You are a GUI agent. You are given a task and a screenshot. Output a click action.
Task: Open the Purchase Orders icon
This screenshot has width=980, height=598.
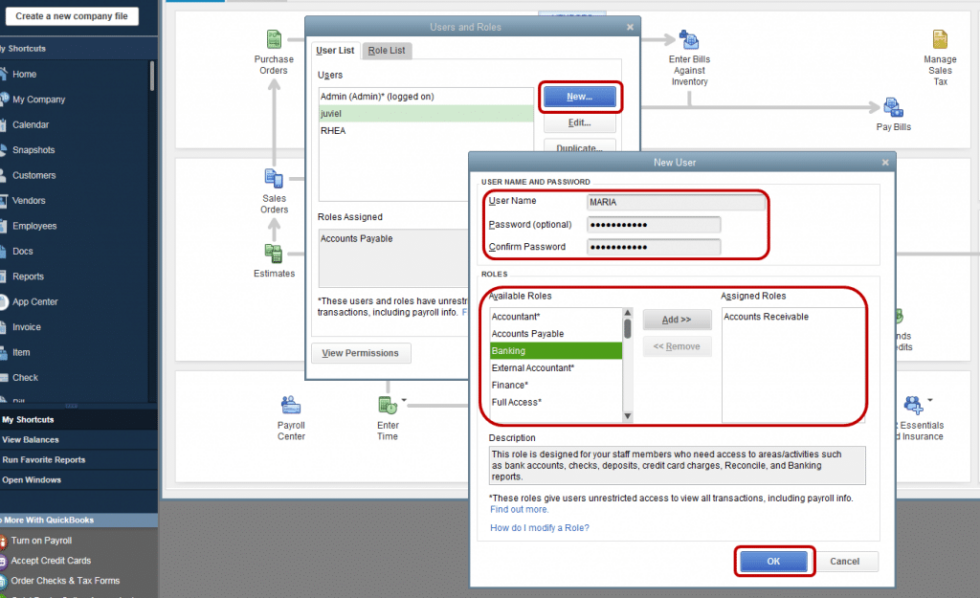274,40
